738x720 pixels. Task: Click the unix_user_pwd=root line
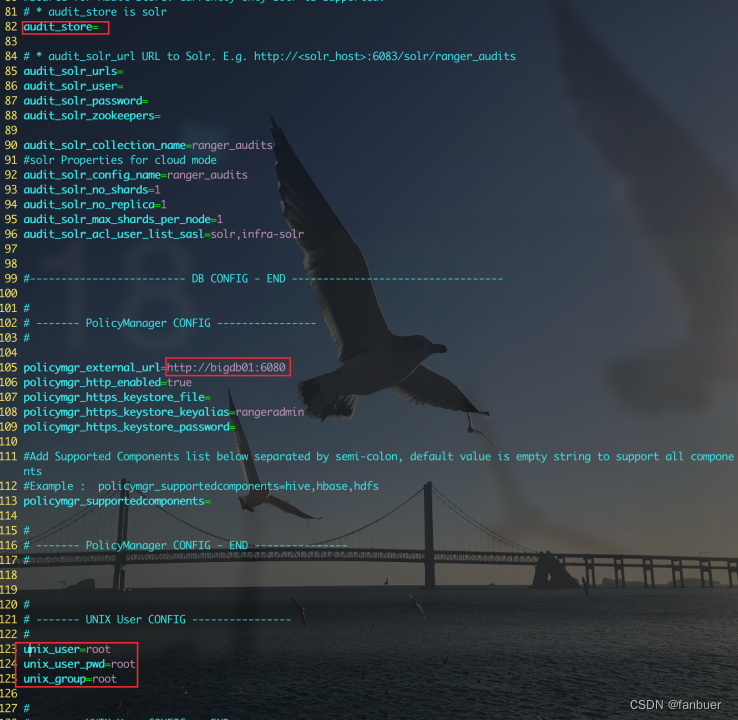(80, 664)
